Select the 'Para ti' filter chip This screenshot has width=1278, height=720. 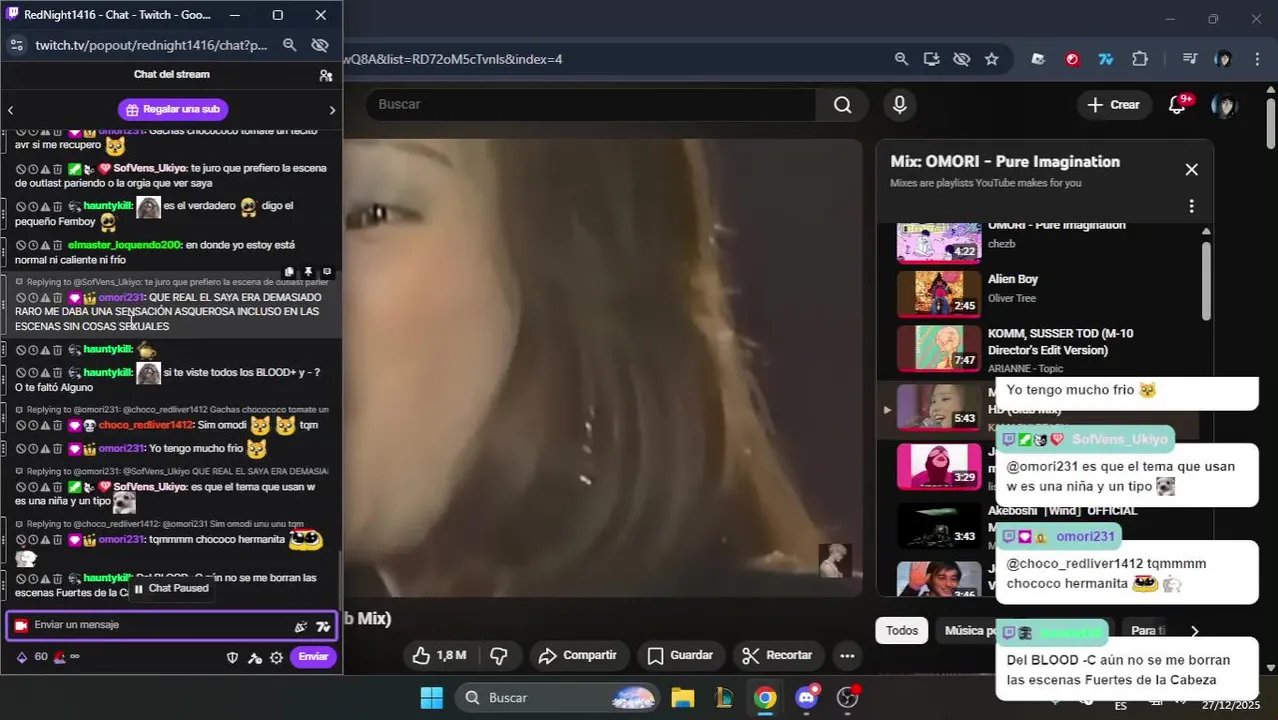click(x=1147, y=631)
